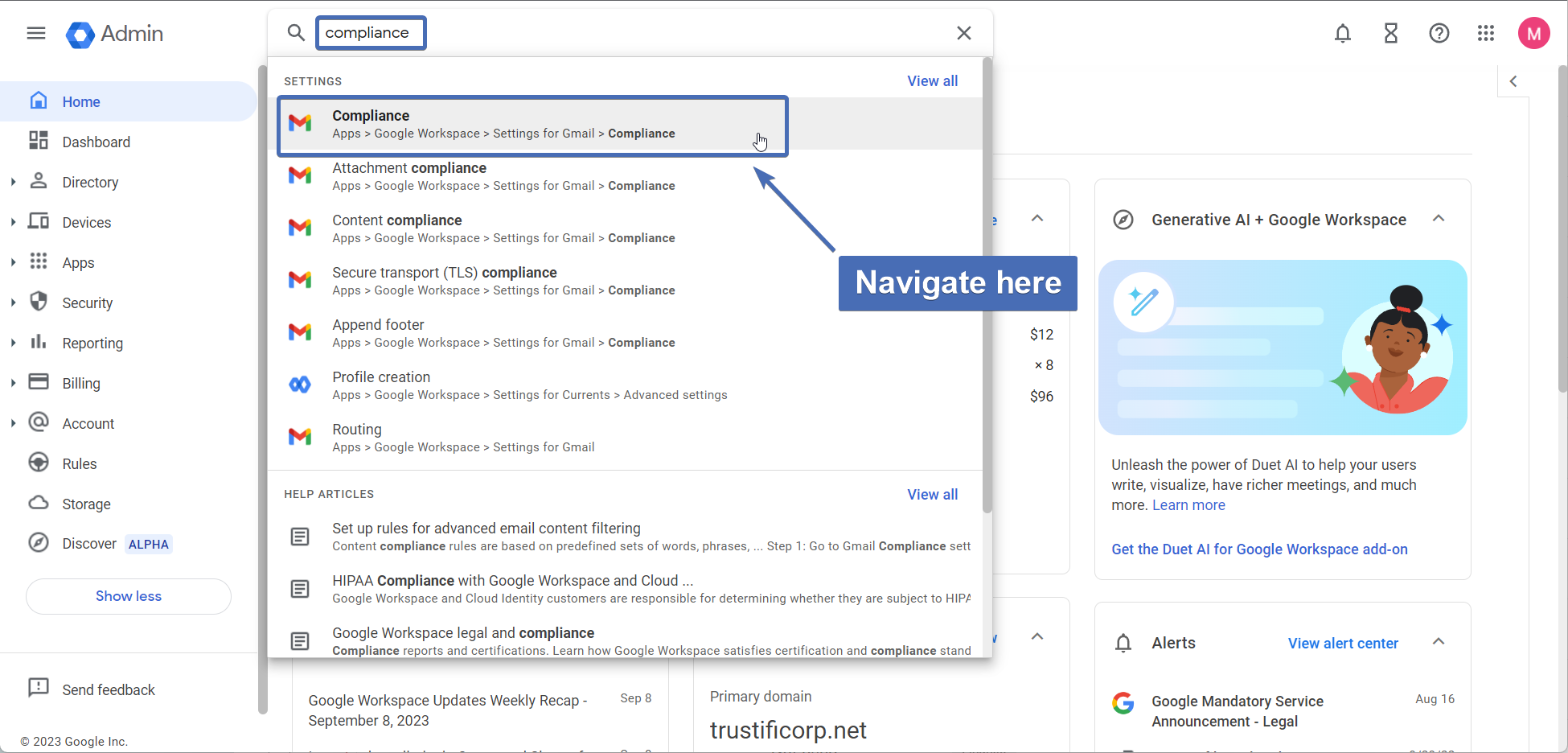The width and height of the screenshot is (1568, 753).
Task: Click View all for Help Articles
Action: [x=932, y=495]
